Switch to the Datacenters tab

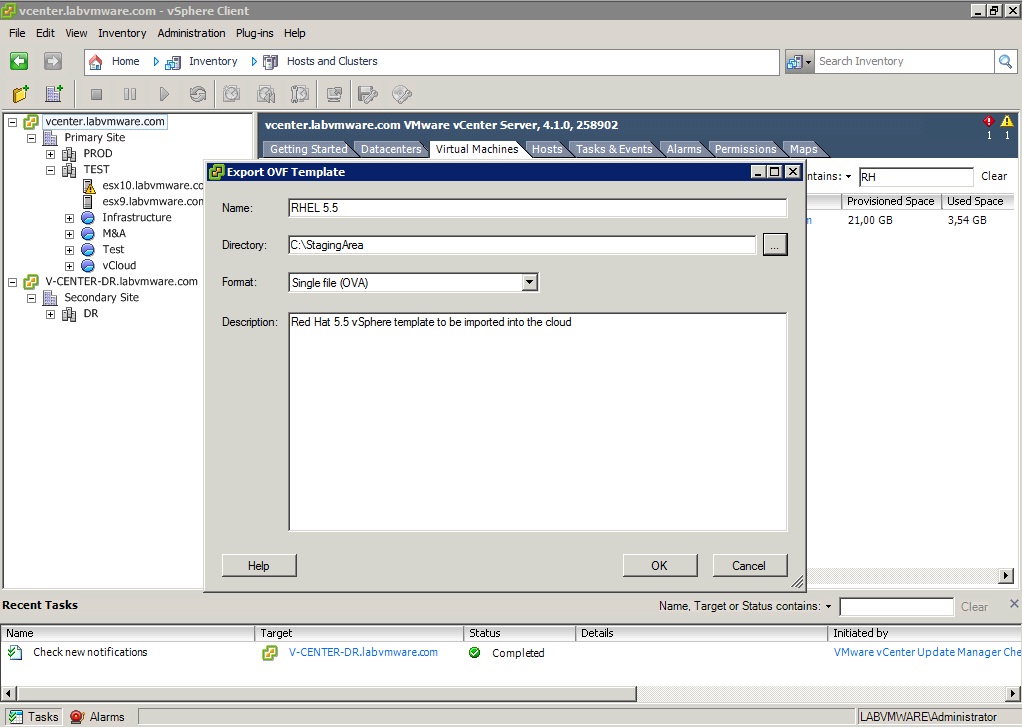[x=391, y=149]
